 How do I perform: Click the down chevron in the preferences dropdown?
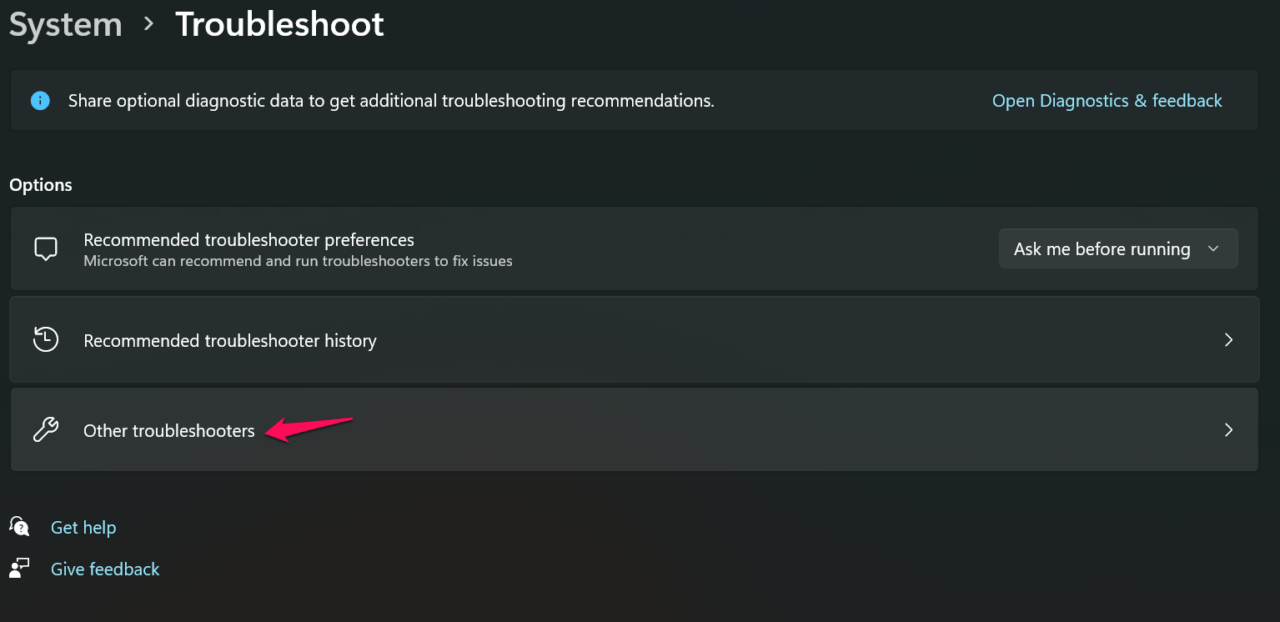coord(1213,249)
